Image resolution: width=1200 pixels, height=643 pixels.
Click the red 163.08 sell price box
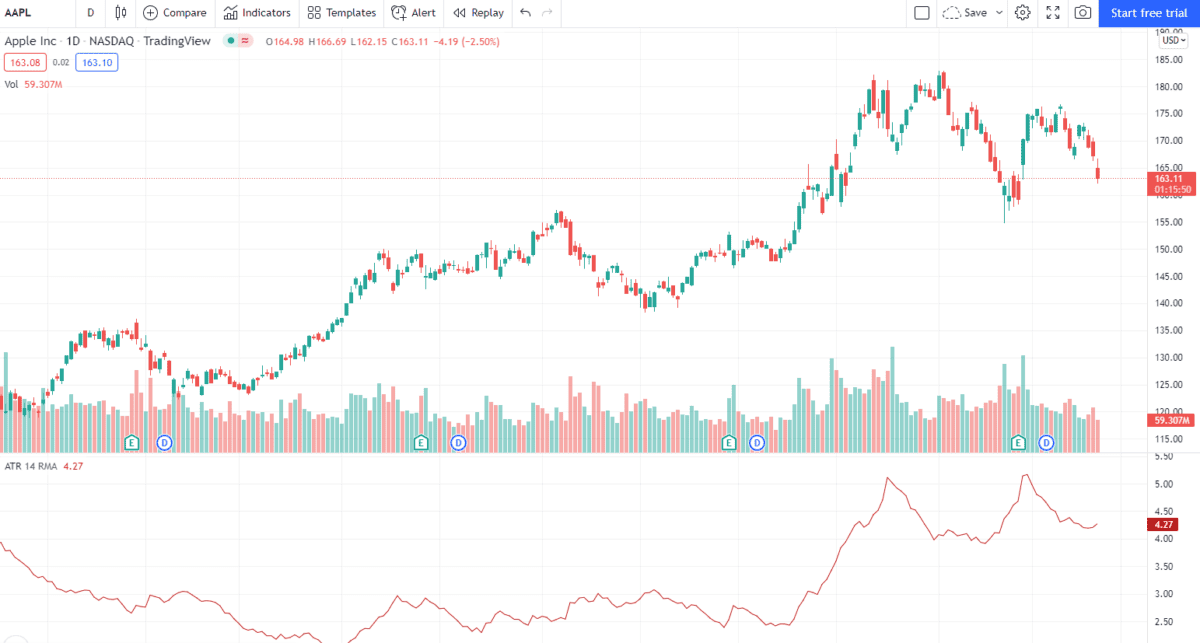24,61
